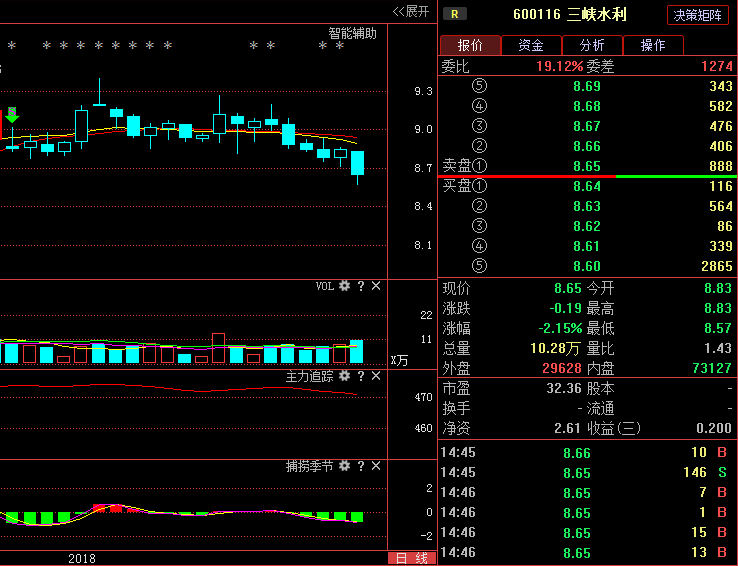Open the 日线 period selector
The image size is (738, 566).
(x=412, y=558)
